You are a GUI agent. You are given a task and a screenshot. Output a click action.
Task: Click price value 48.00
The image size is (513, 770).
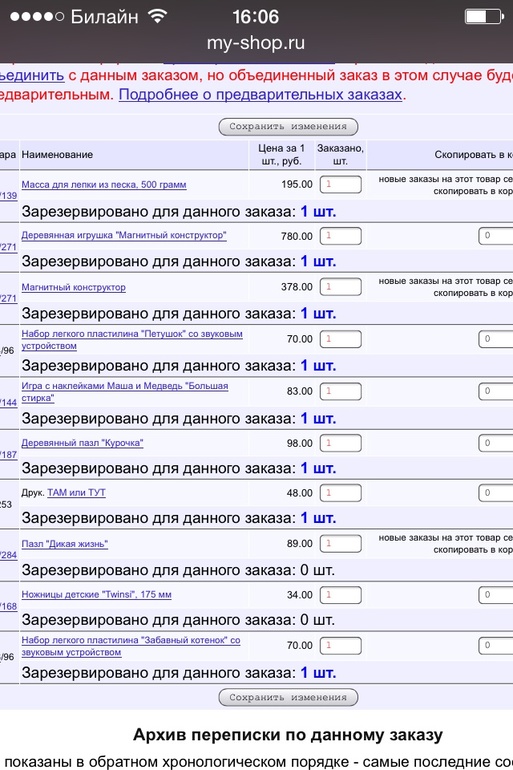point(300,493)
